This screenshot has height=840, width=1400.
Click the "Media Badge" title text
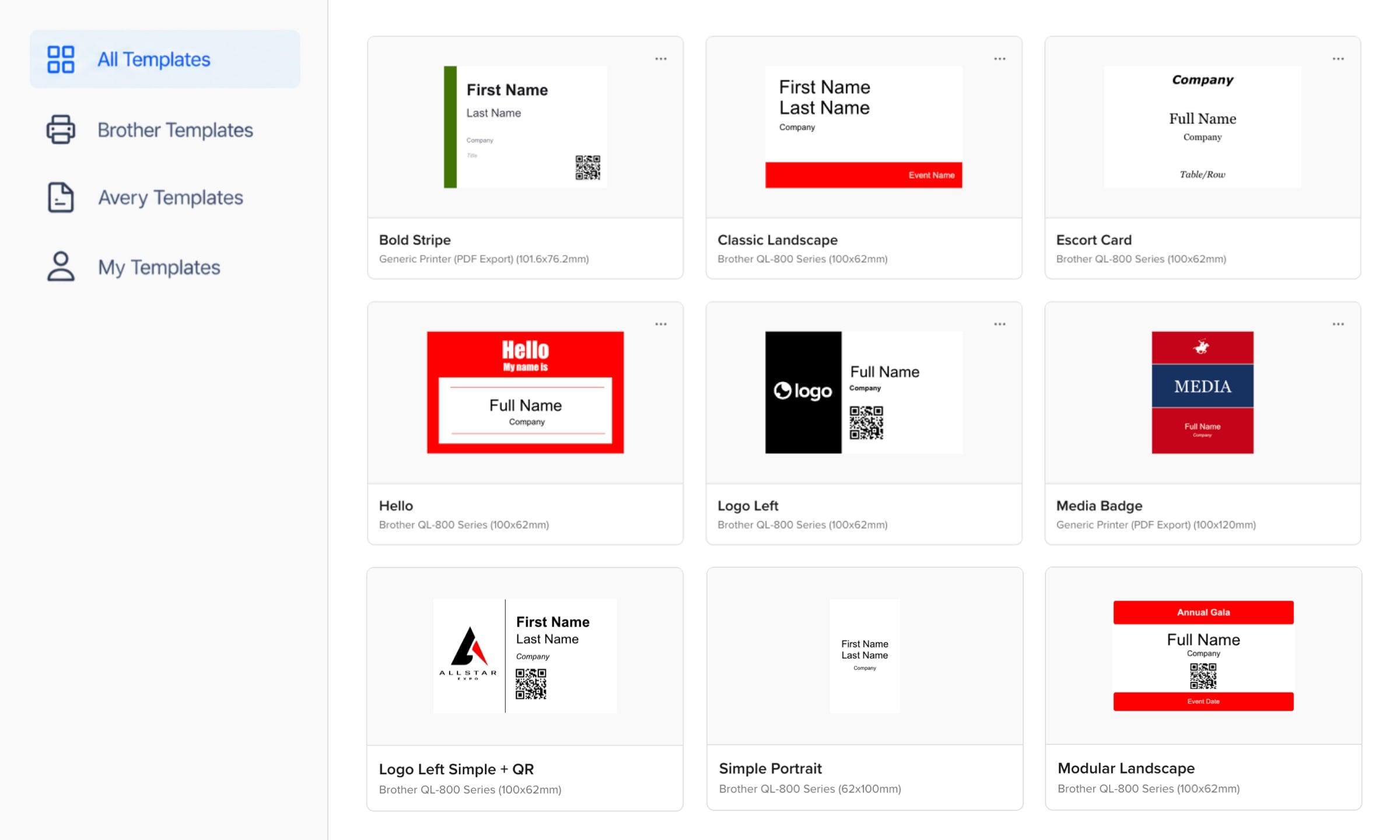point(1099,506)
